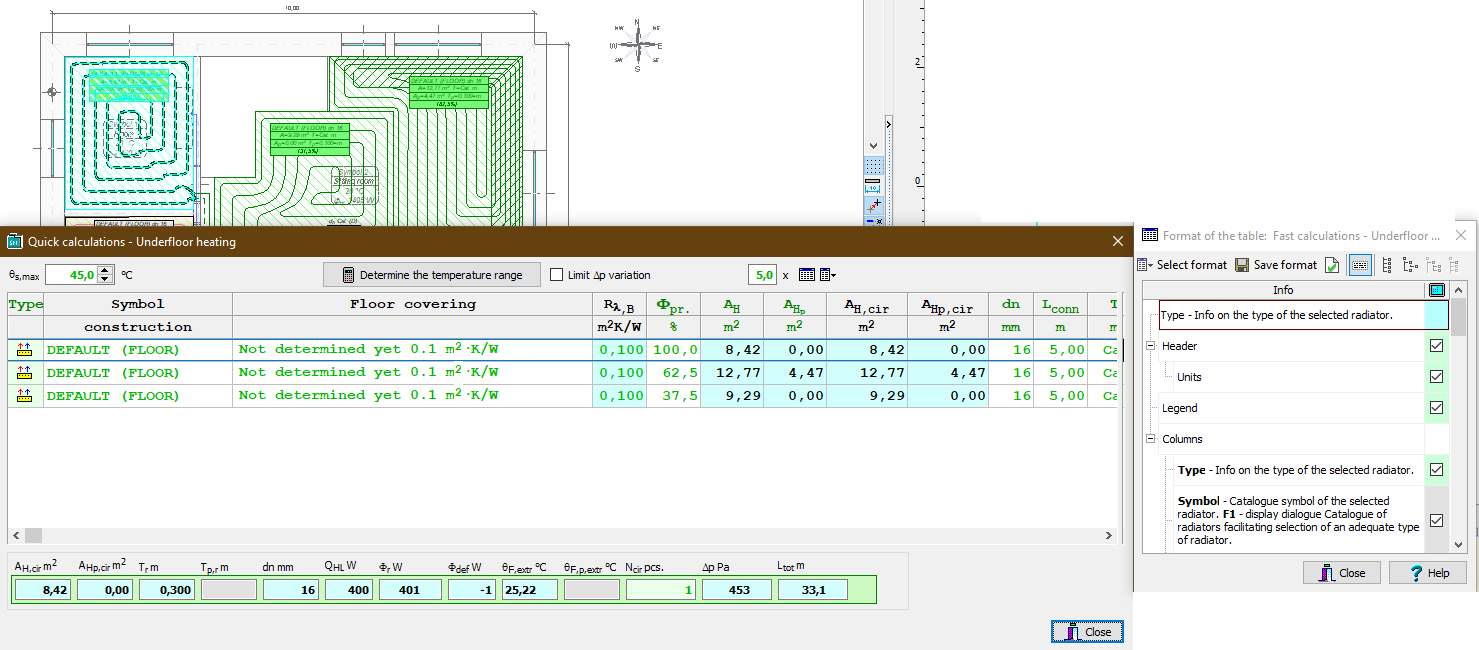Click type icon of first DEFAULT (FLOOR) row
Viewport: 1479px width, 650px height.
coord(25,350)
